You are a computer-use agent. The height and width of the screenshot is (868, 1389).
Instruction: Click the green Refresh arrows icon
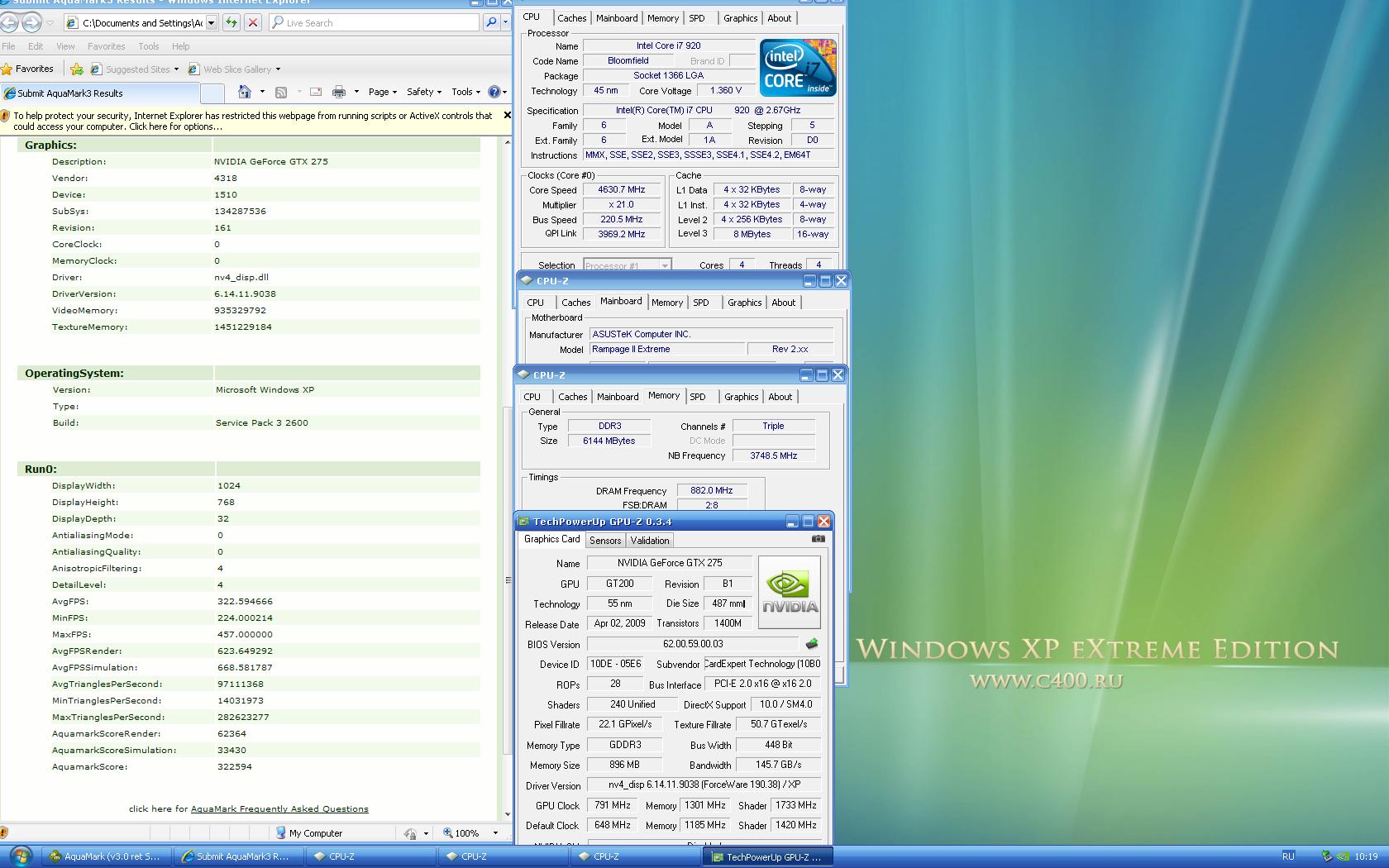pos(231,22)
